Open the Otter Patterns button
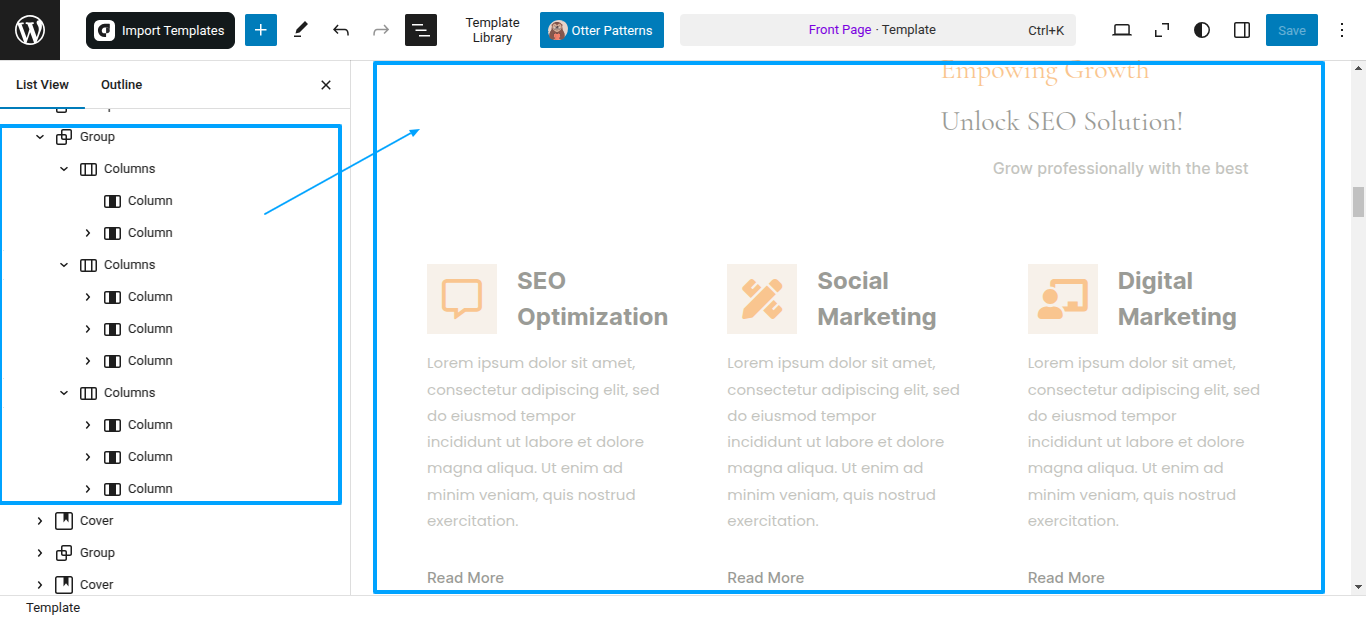1366x620 pixels. 602,30
